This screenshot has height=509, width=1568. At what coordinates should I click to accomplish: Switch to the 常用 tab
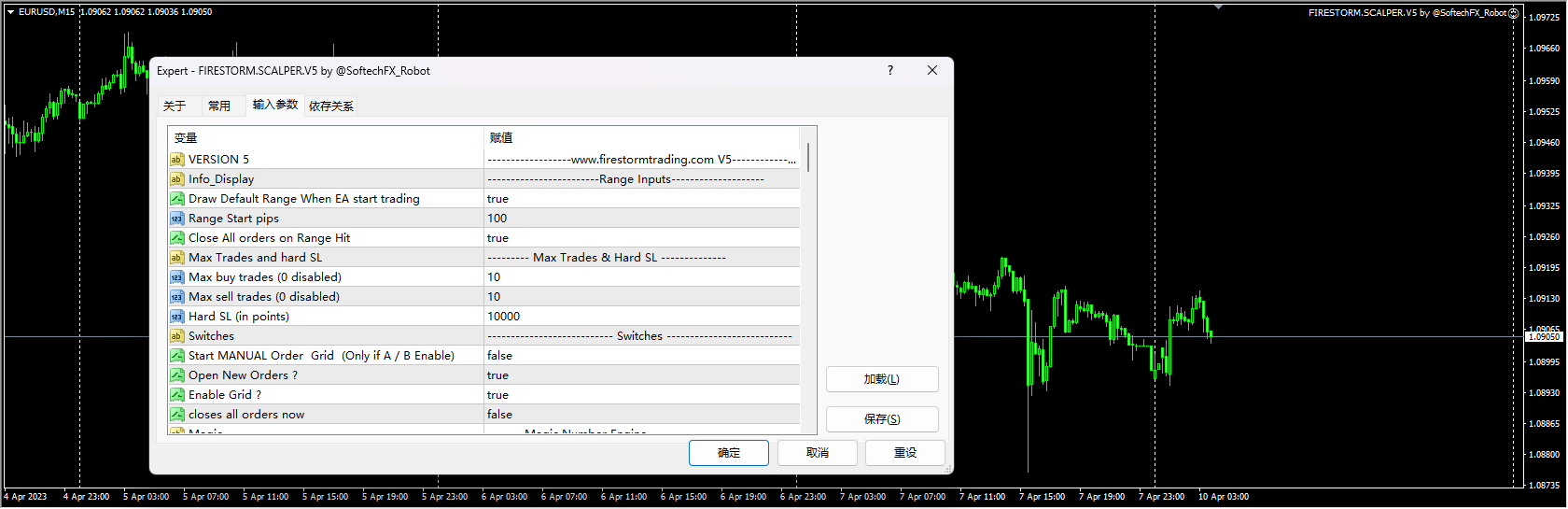click(219, 106)
